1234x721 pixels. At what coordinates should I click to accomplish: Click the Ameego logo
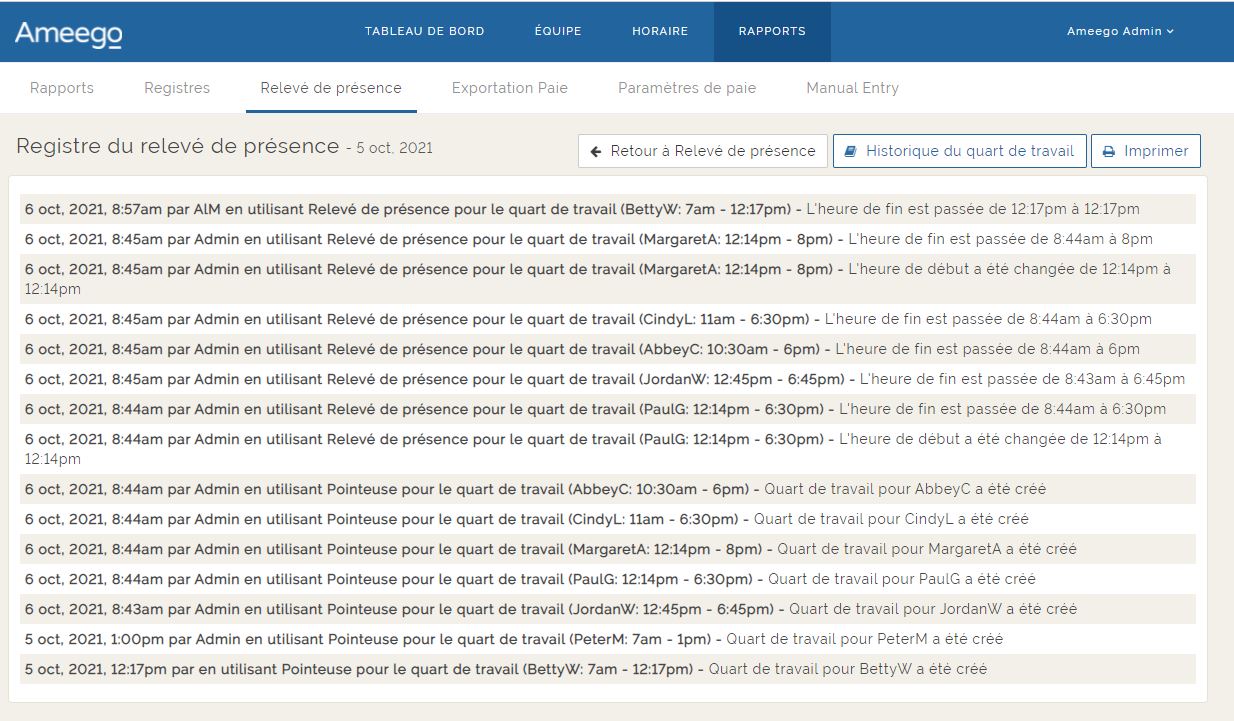pyautogui.click(x=68, y=33)
